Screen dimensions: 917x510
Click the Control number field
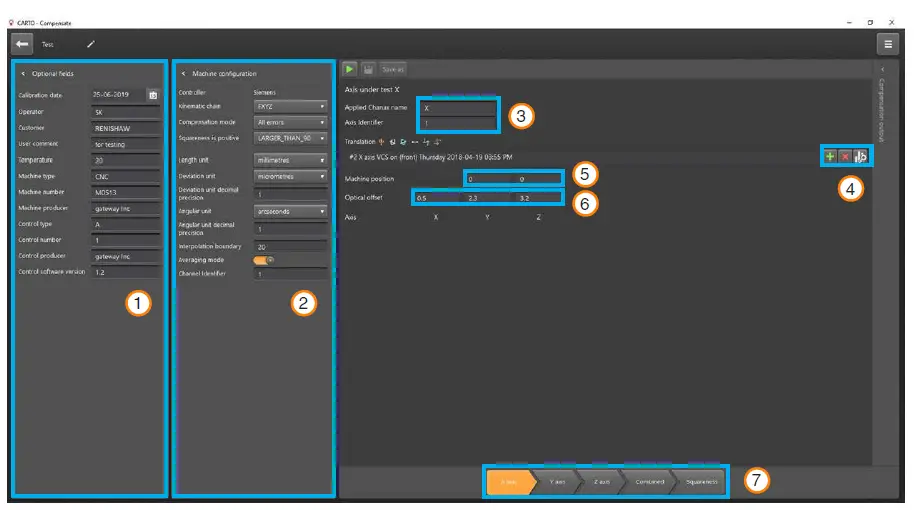(x=125, y=240)
